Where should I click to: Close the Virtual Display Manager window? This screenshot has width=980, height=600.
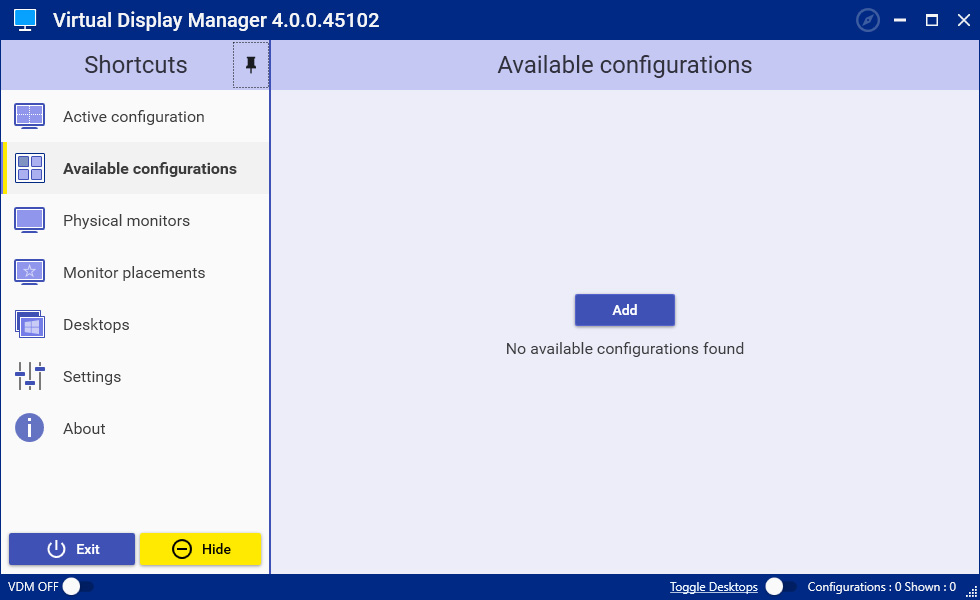click(x=963, y=20)
